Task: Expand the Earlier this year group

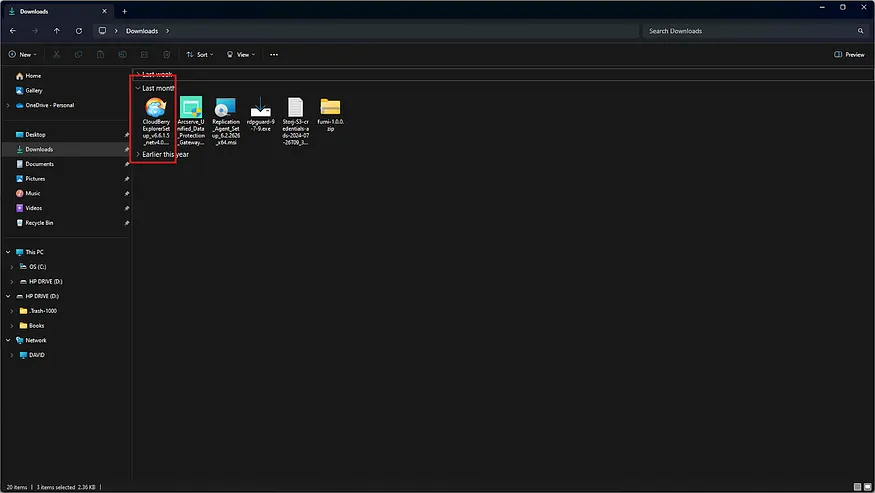Action: click(138, 154)
